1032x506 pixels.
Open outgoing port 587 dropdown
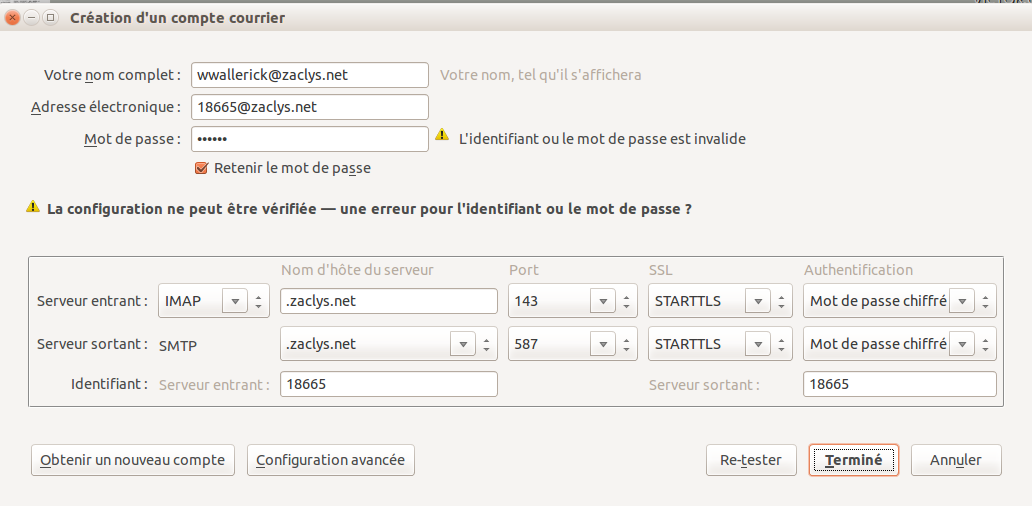click(602, 344)
